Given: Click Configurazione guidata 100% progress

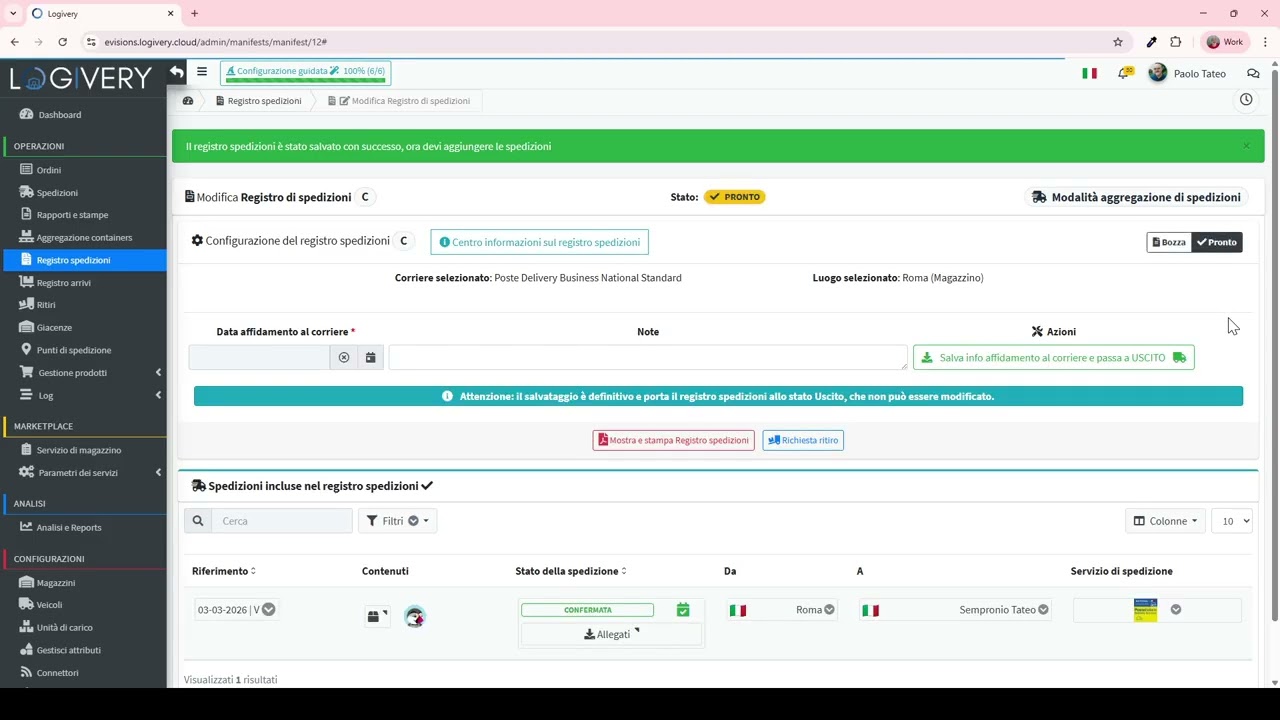Looking at the screenshot, I should [x=306, y=72].
